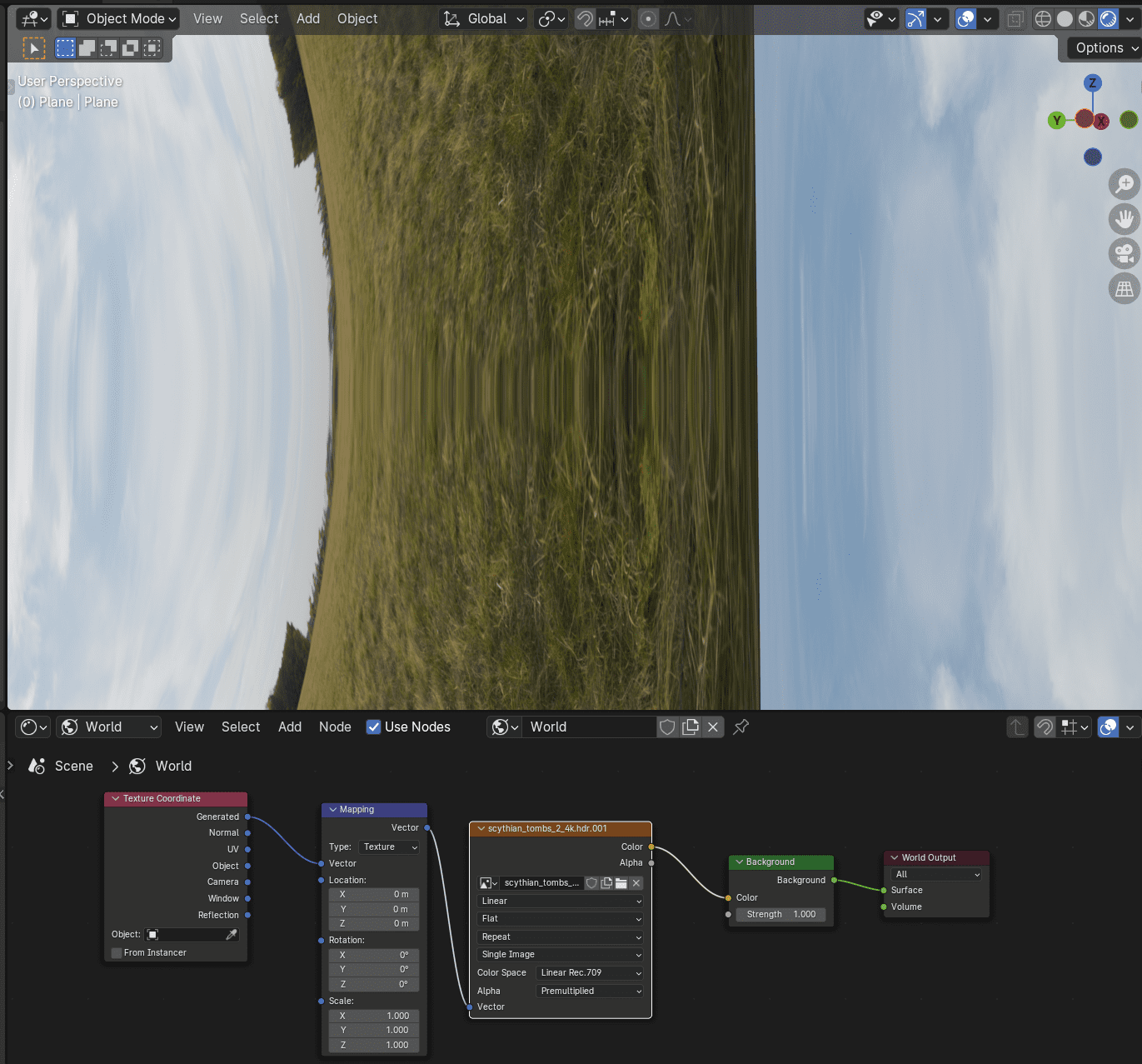The width and height of the screenshot is (1142, 1064).
Task: Open the Global transform orientation dropdown
Action: (483, 18)
